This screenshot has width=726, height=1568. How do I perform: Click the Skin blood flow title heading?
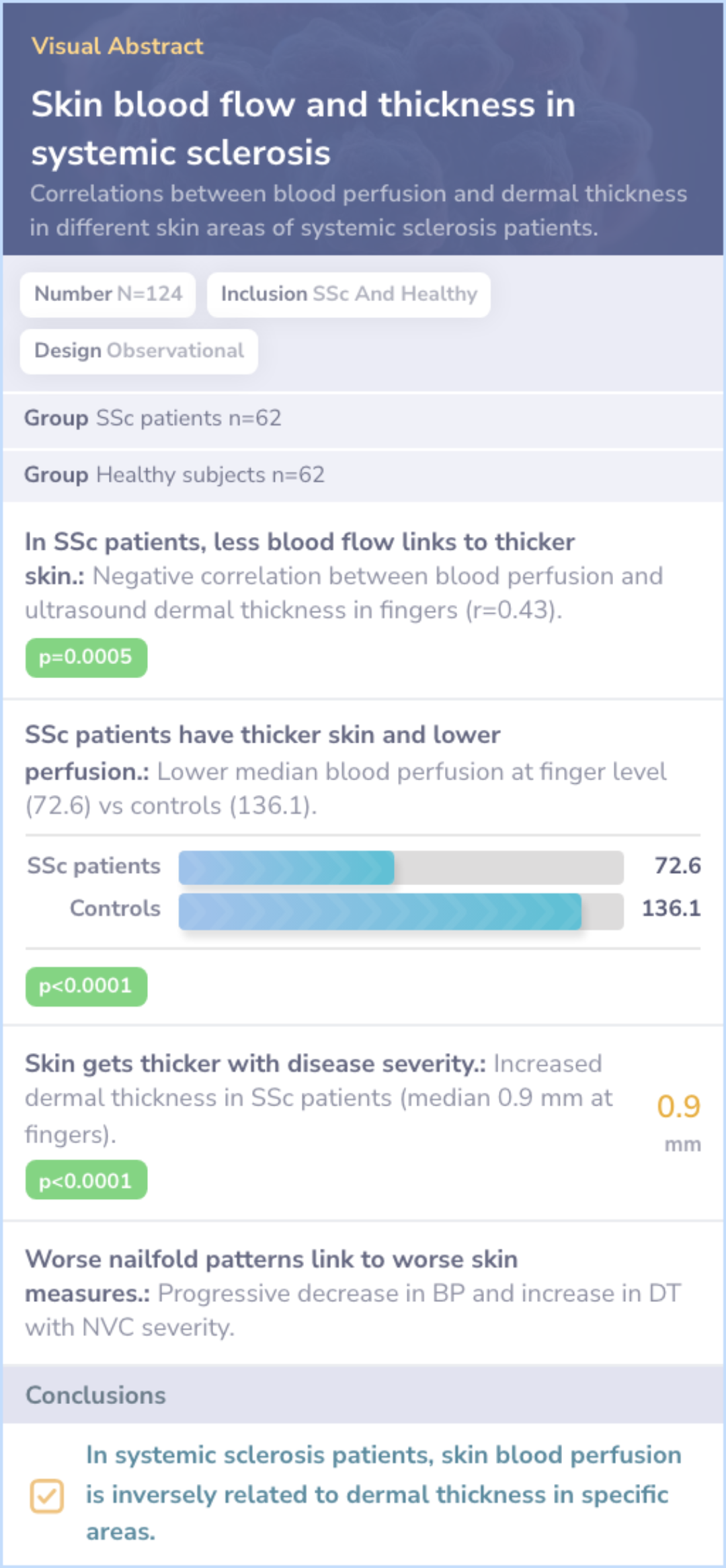(302, 128)
